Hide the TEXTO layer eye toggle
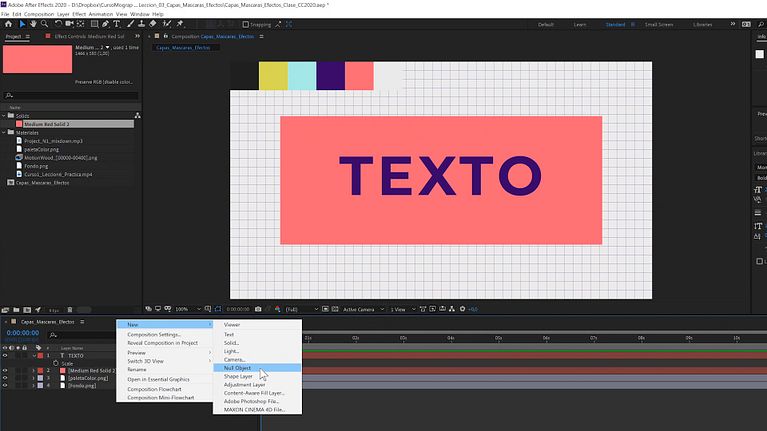The height and width of the screenshot is (431, 767). 5,355
